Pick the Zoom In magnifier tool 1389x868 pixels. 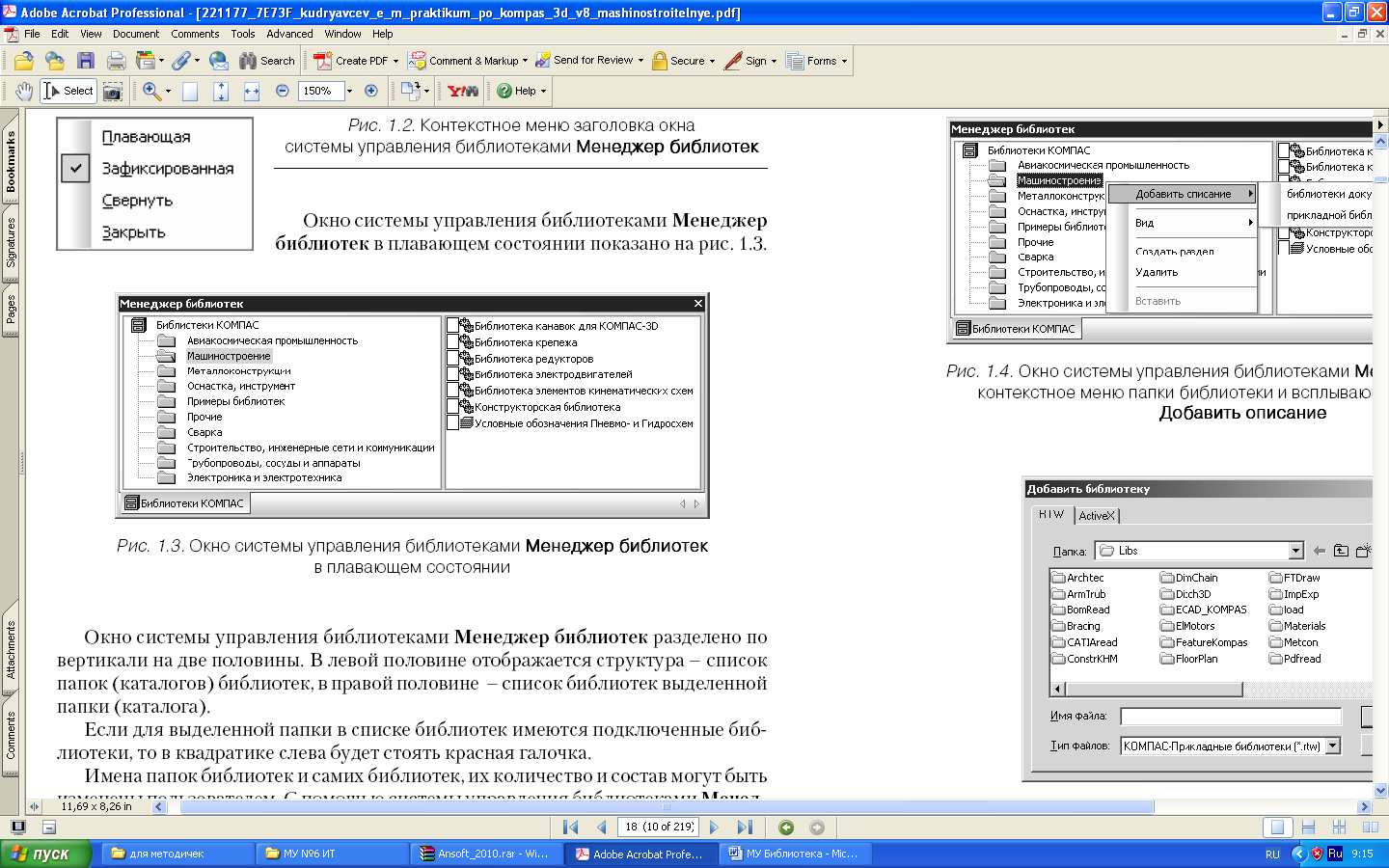point(151,91)
